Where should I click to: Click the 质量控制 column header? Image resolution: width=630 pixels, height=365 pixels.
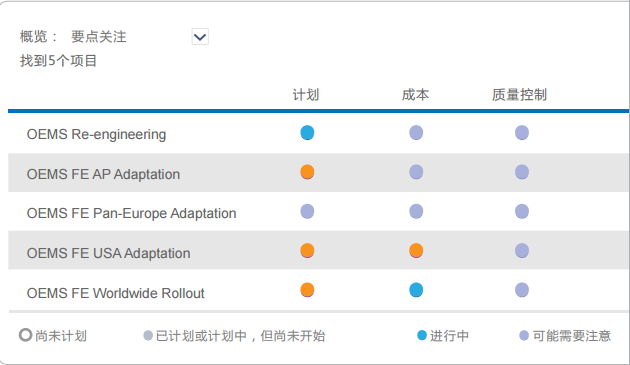point(520,95)
